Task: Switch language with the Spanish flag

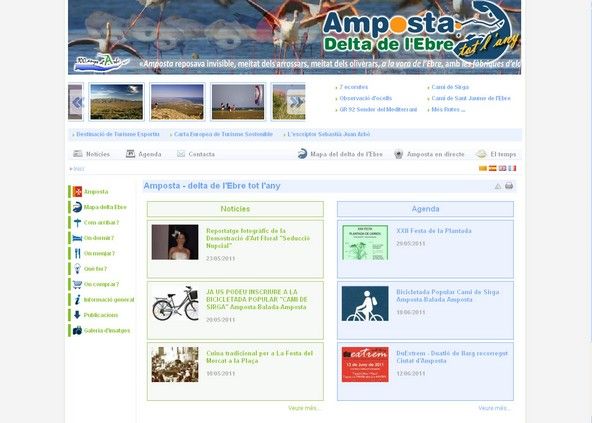Action: pos(493,168)
